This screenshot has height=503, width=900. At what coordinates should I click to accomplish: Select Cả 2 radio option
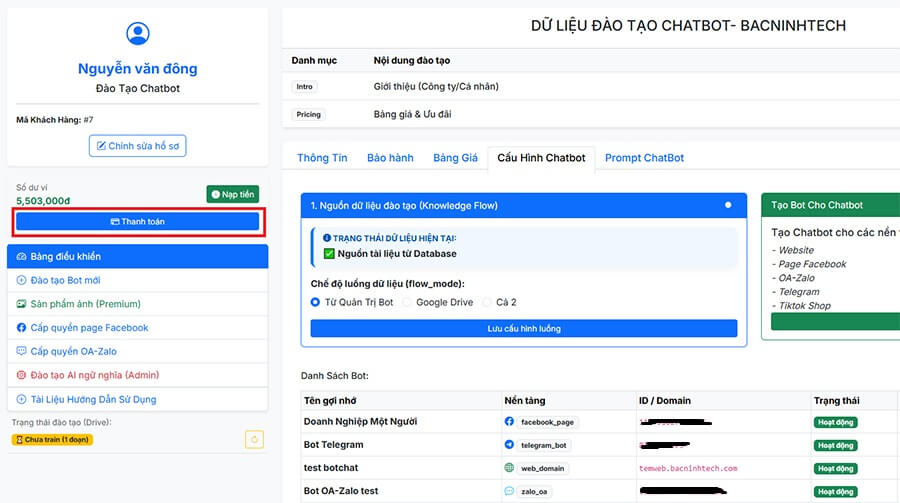[x=487, y=302]
